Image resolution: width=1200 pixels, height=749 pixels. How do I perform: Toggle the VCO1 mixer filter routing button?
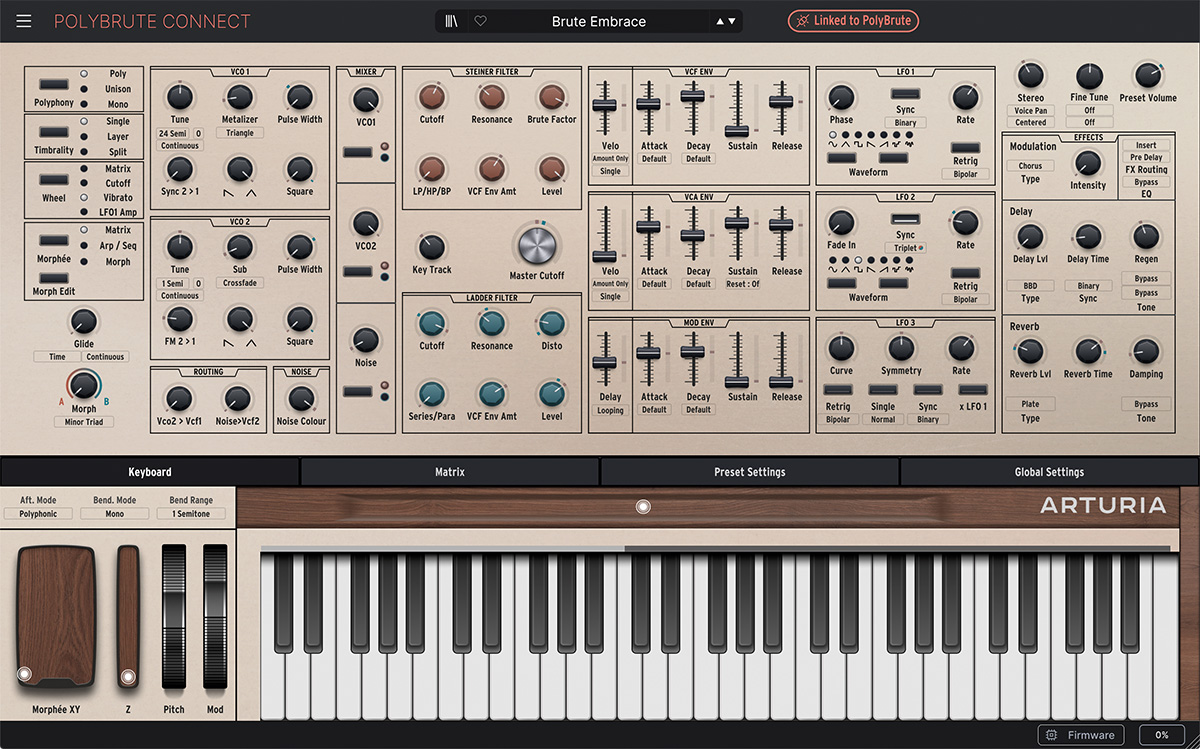[357, 153]
